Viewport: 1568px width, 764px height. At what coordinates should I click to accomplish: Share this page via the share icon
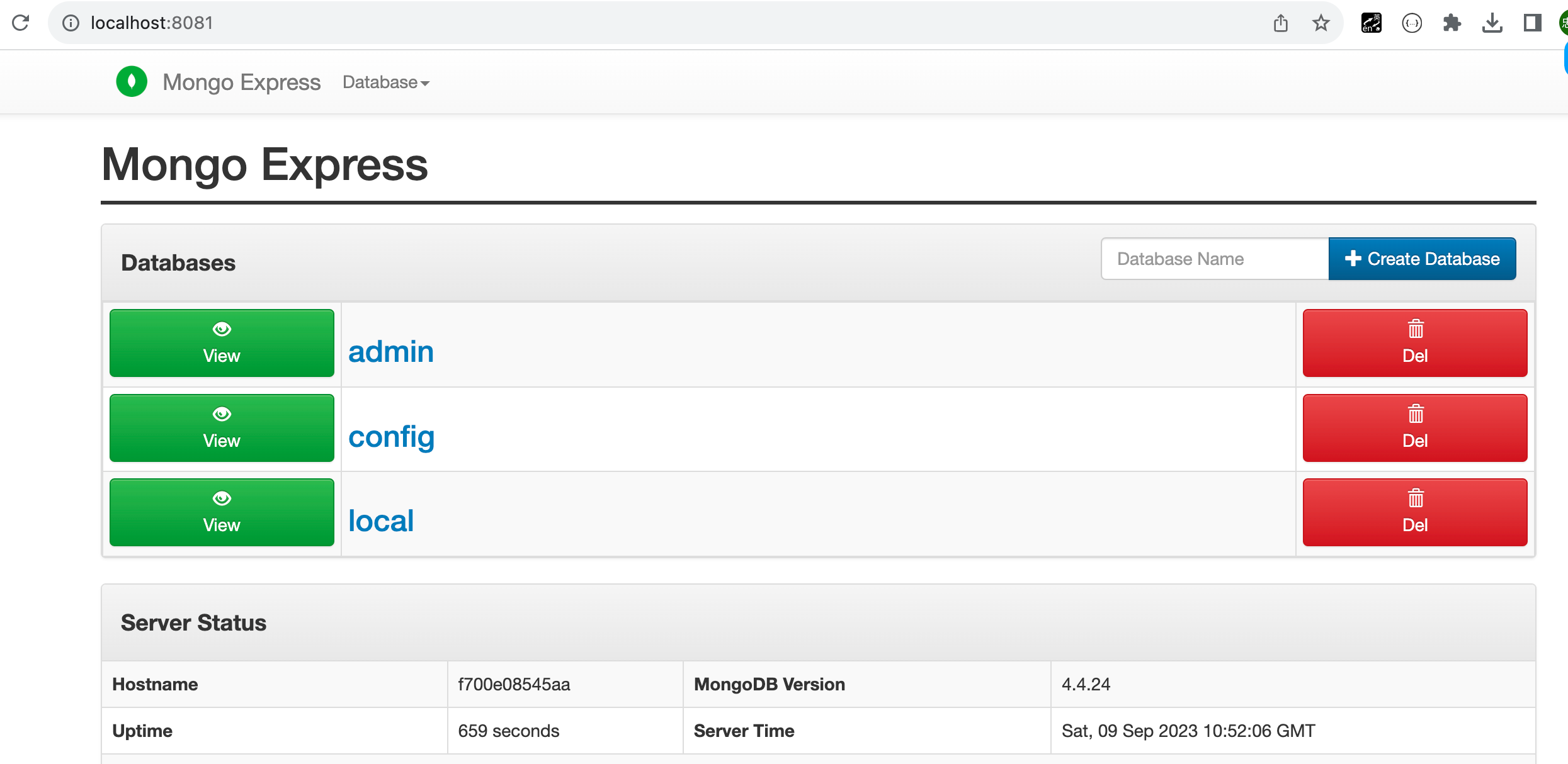[x=1281, y=23]
